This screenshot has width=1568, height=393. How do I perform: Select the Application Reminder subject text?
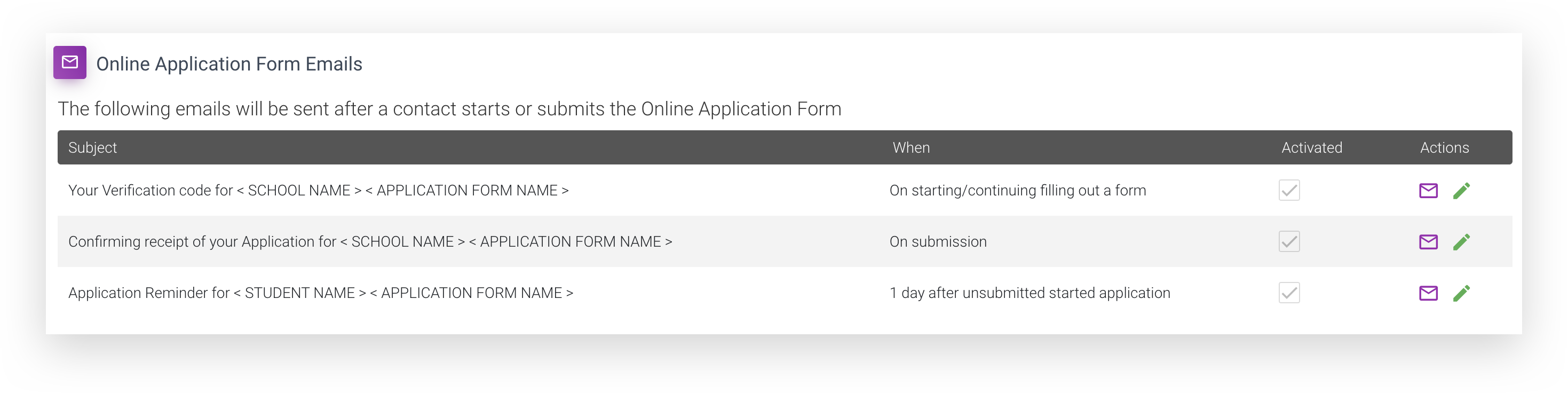click(321, 293)
